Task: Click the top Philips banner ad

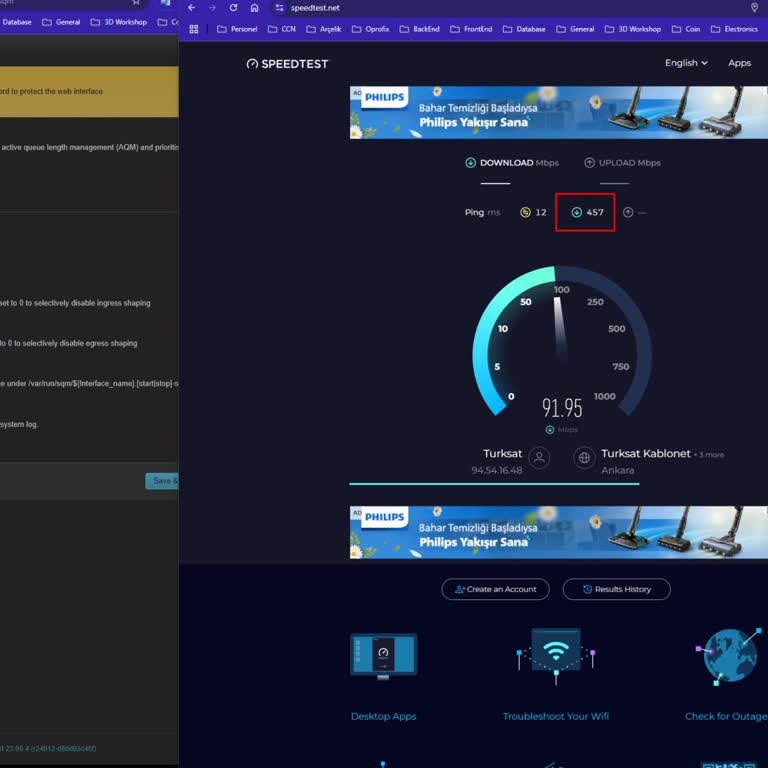Action: [x=558, y=113]
